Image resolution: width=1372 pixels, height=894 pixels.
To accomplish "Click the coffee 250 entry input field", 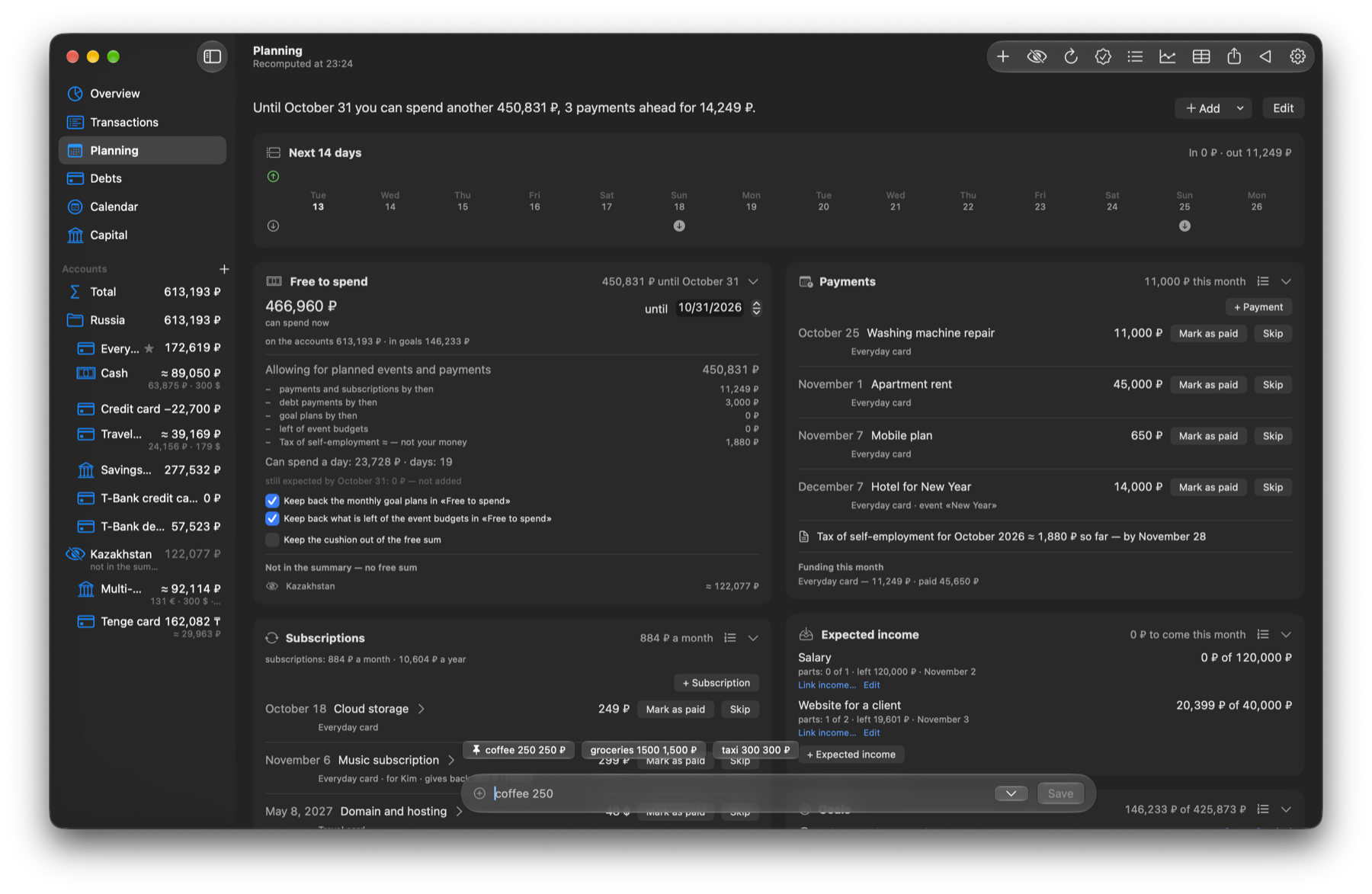I will [x=739, y=793].
